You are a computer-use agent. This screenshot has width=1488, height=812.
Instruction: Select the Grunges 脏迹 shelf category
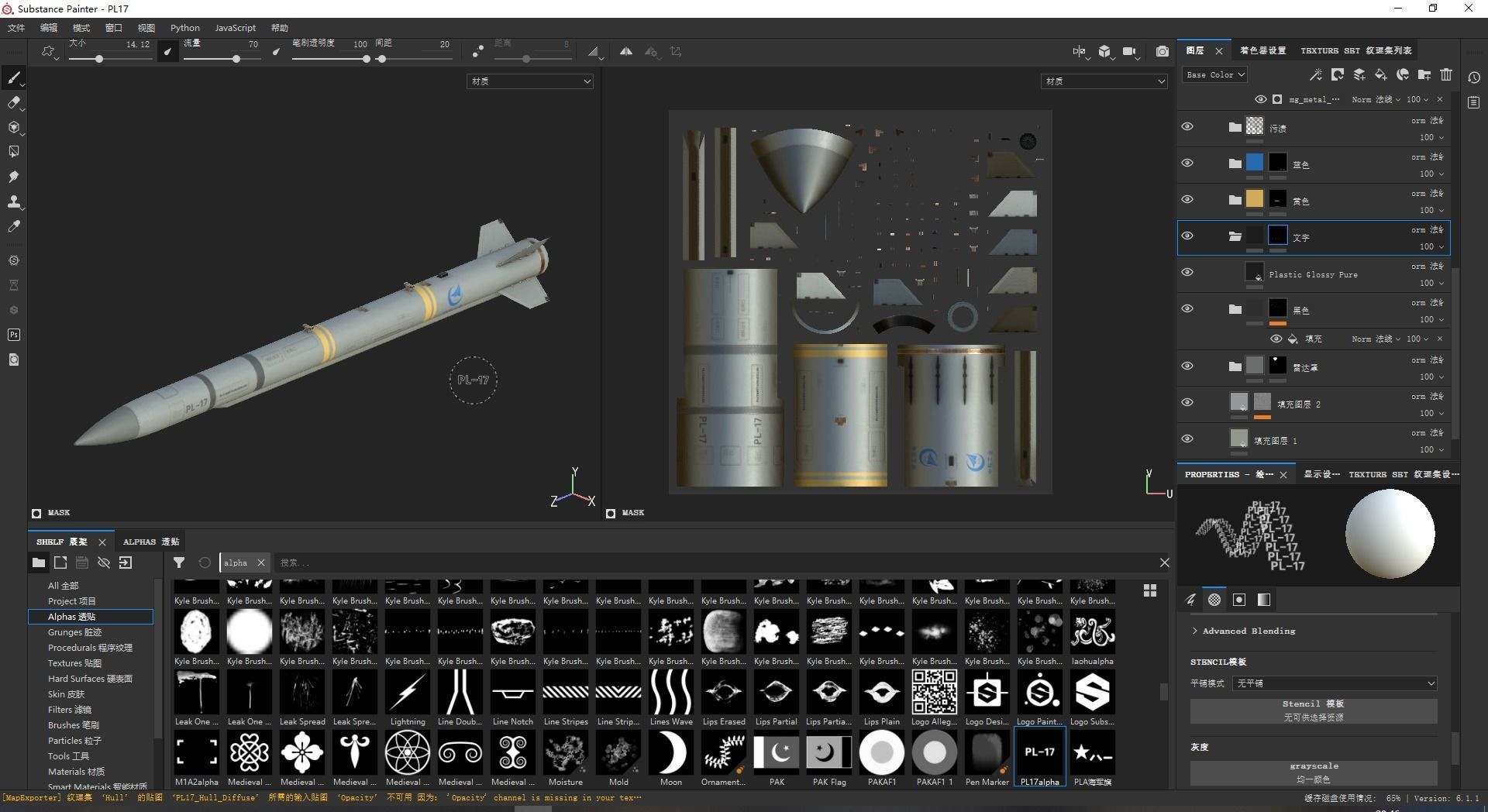tap(74, 632)
